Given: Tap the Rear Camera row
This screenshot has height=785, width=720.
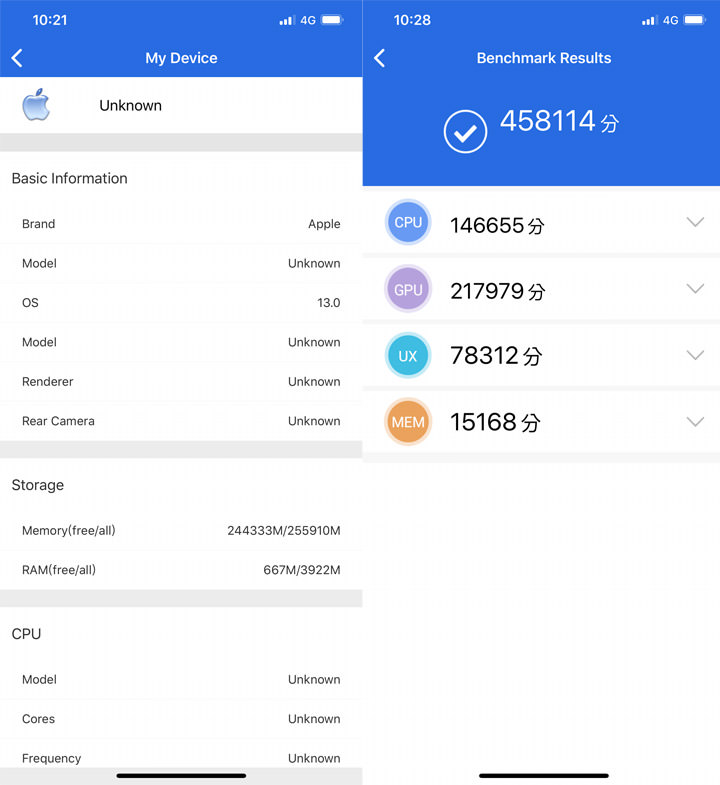Looking at the screenshot, I should click(181, 421).
